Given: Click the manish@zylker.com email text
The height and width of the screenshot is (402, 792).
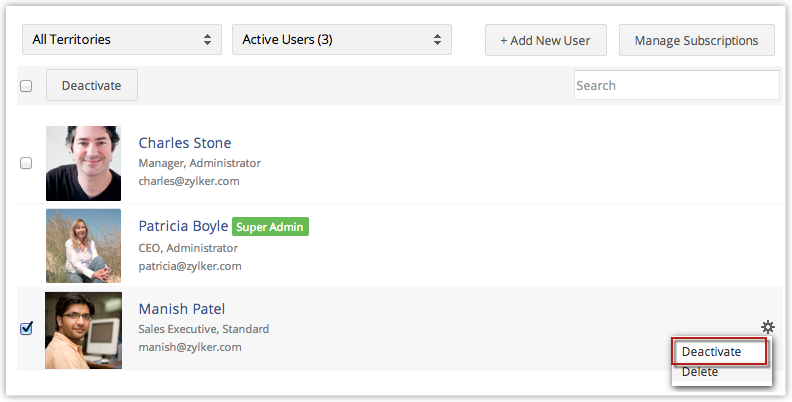Looking at the screenshot, I should pos(189,348).
